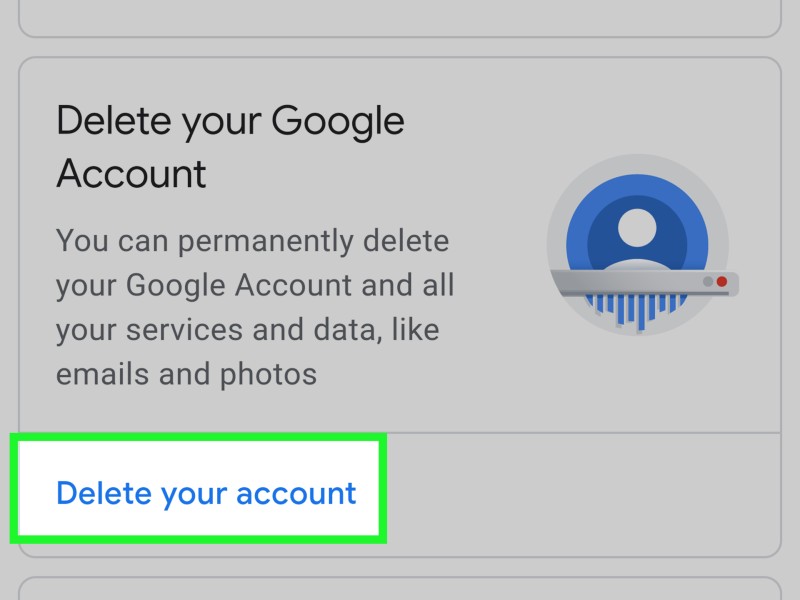Select the Delete your Google Account heading

click(230, 146)
